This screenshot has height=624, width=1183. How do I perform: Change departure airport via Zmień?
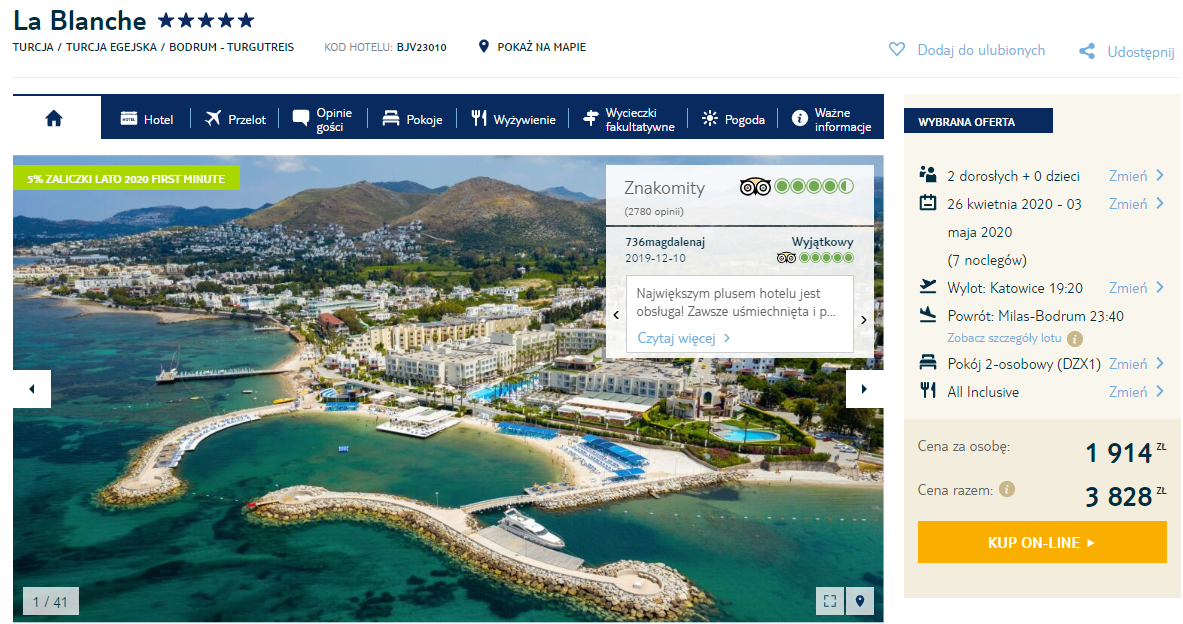pos(1136,287)
